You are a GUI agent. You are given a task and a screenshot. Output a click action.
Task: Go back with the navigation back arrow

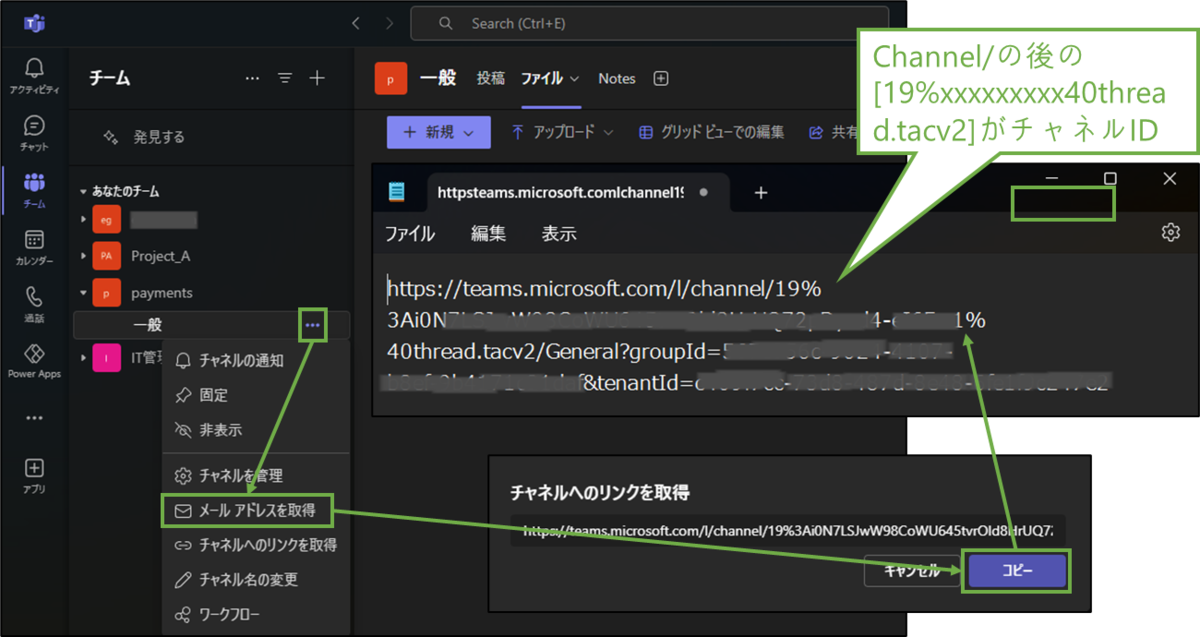[356, 23]
